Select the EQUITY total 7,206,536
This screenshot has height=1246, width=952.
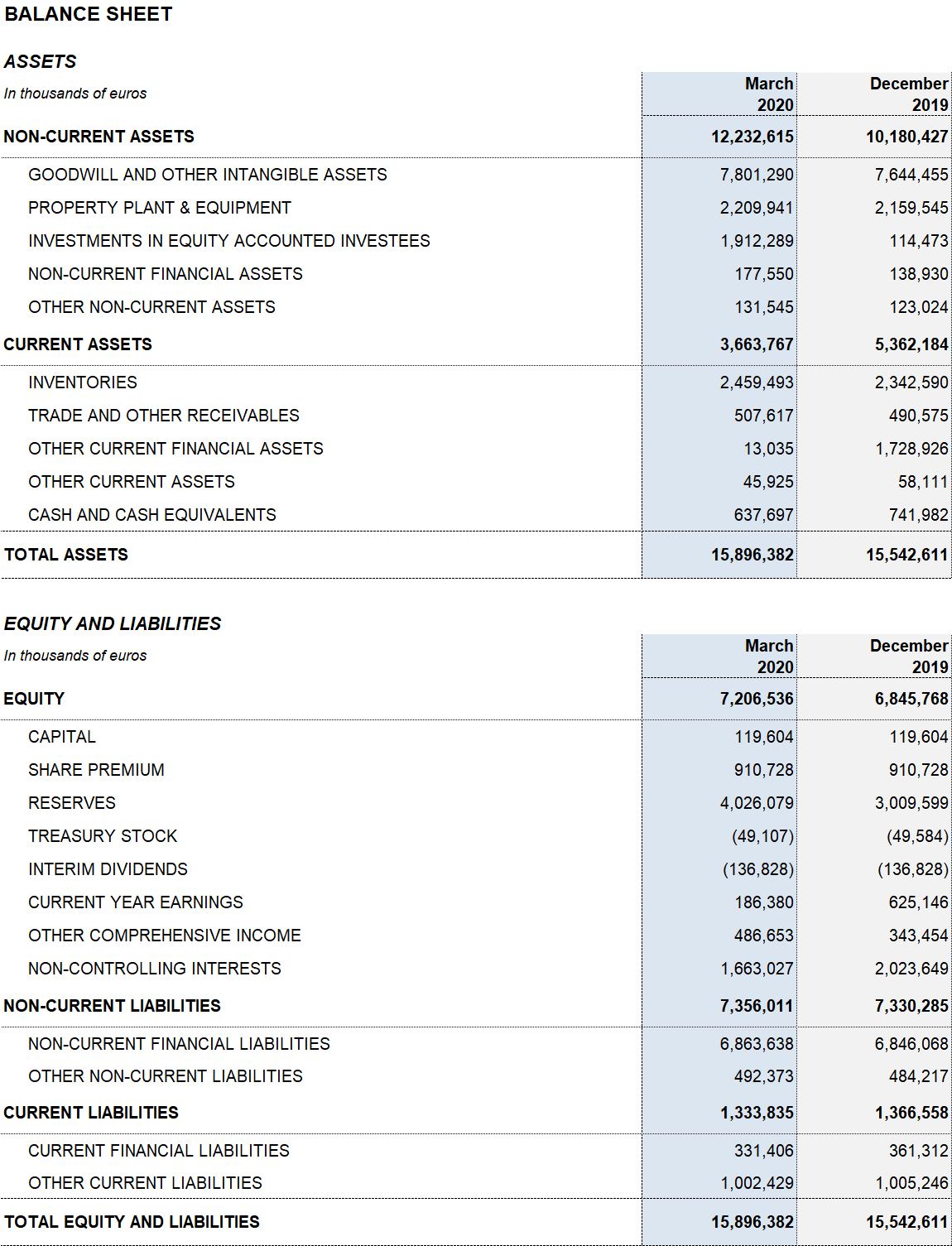(x=757, y=699)
